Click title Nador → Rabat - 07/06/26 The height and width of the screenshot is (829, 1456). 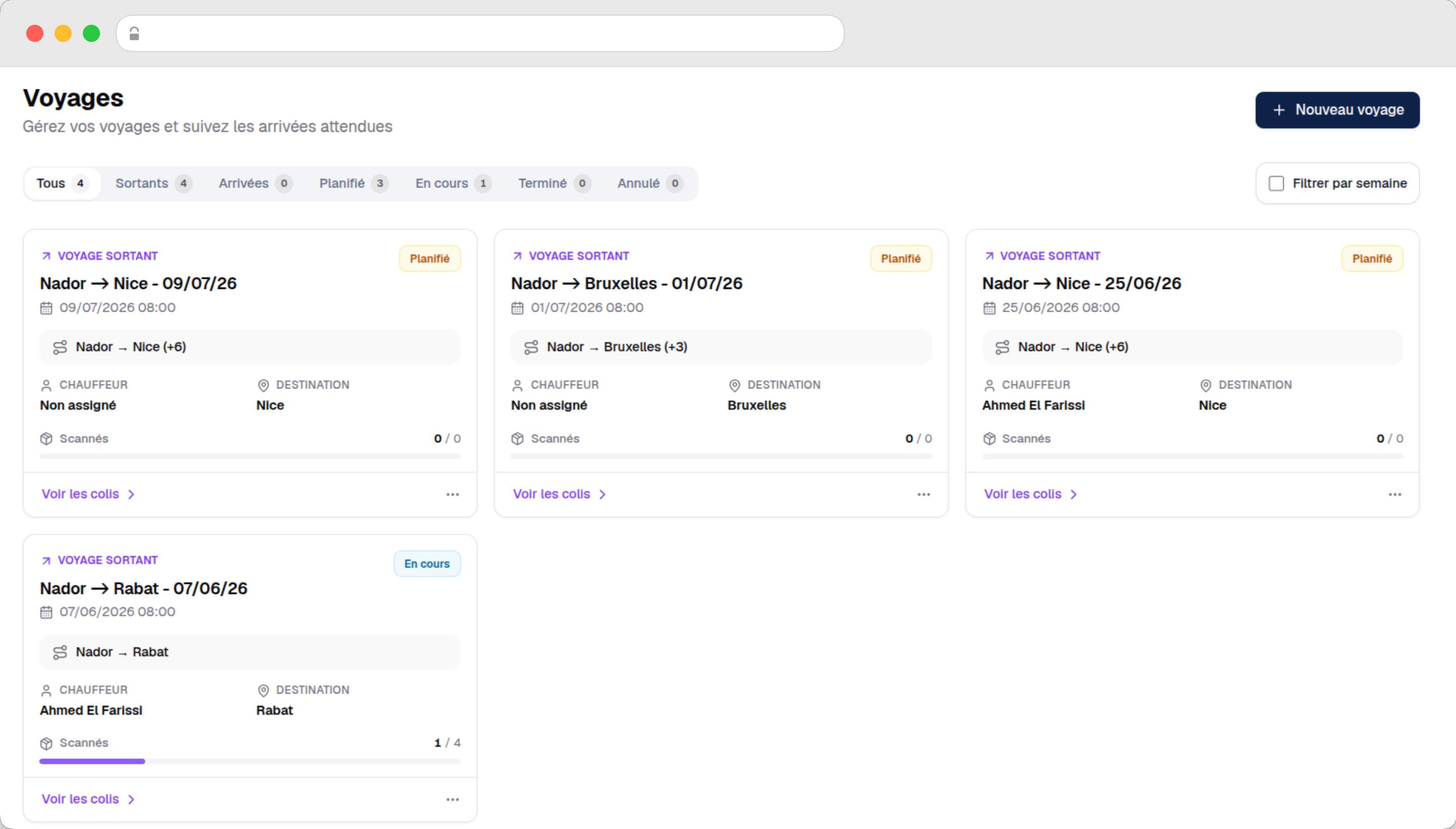coord(143,588)
